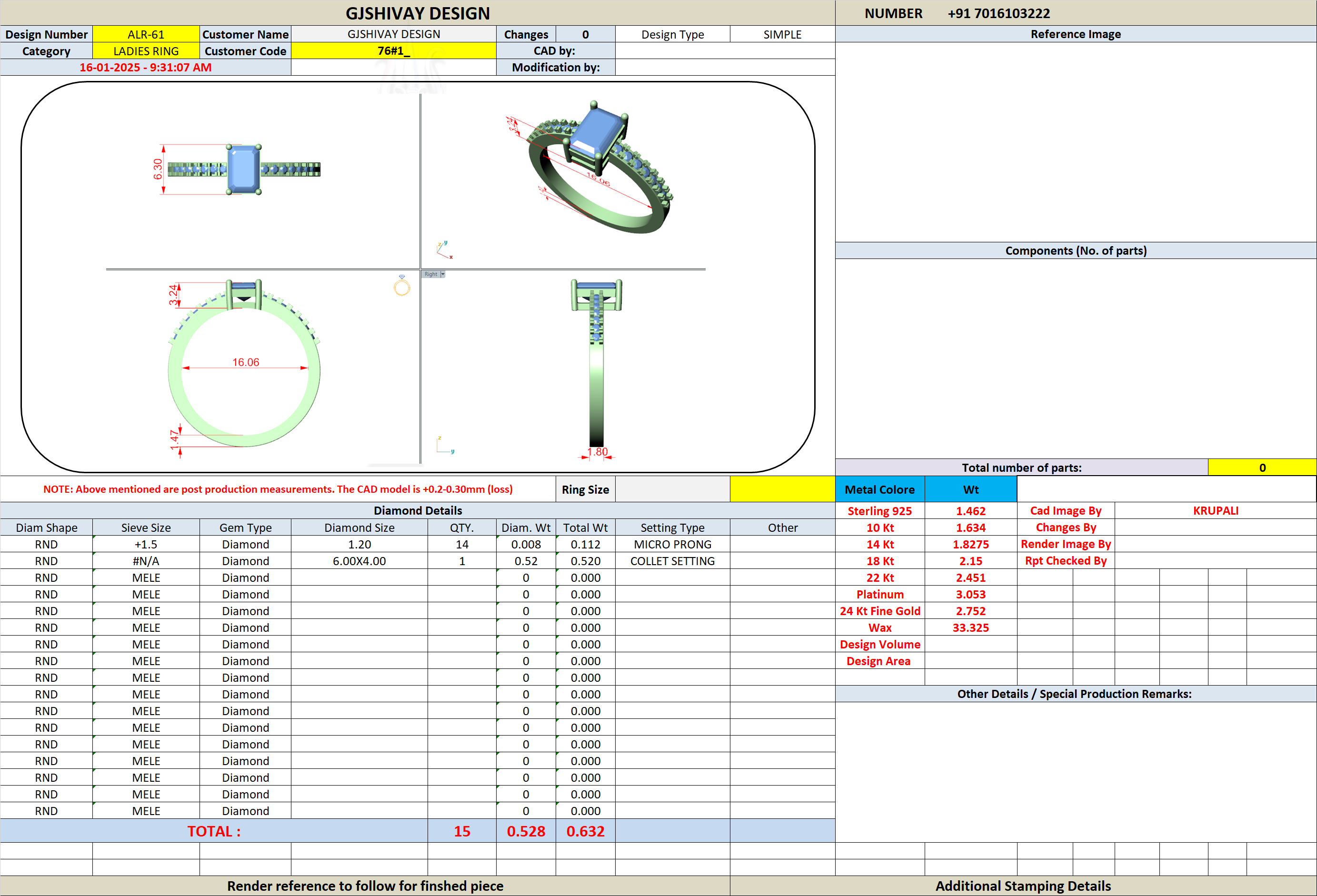This screenshot has width=1317, height=896.
Task: Click the 0.112 total weight cell
Action: (585, 544)
